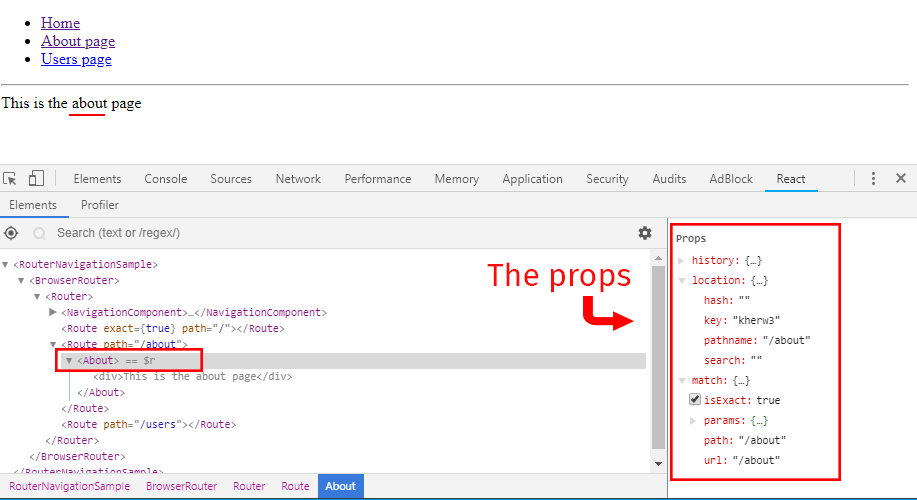Expand the NavigationComponent node
The height and width of the screenshot is (500, 917).
click(53, 312)
